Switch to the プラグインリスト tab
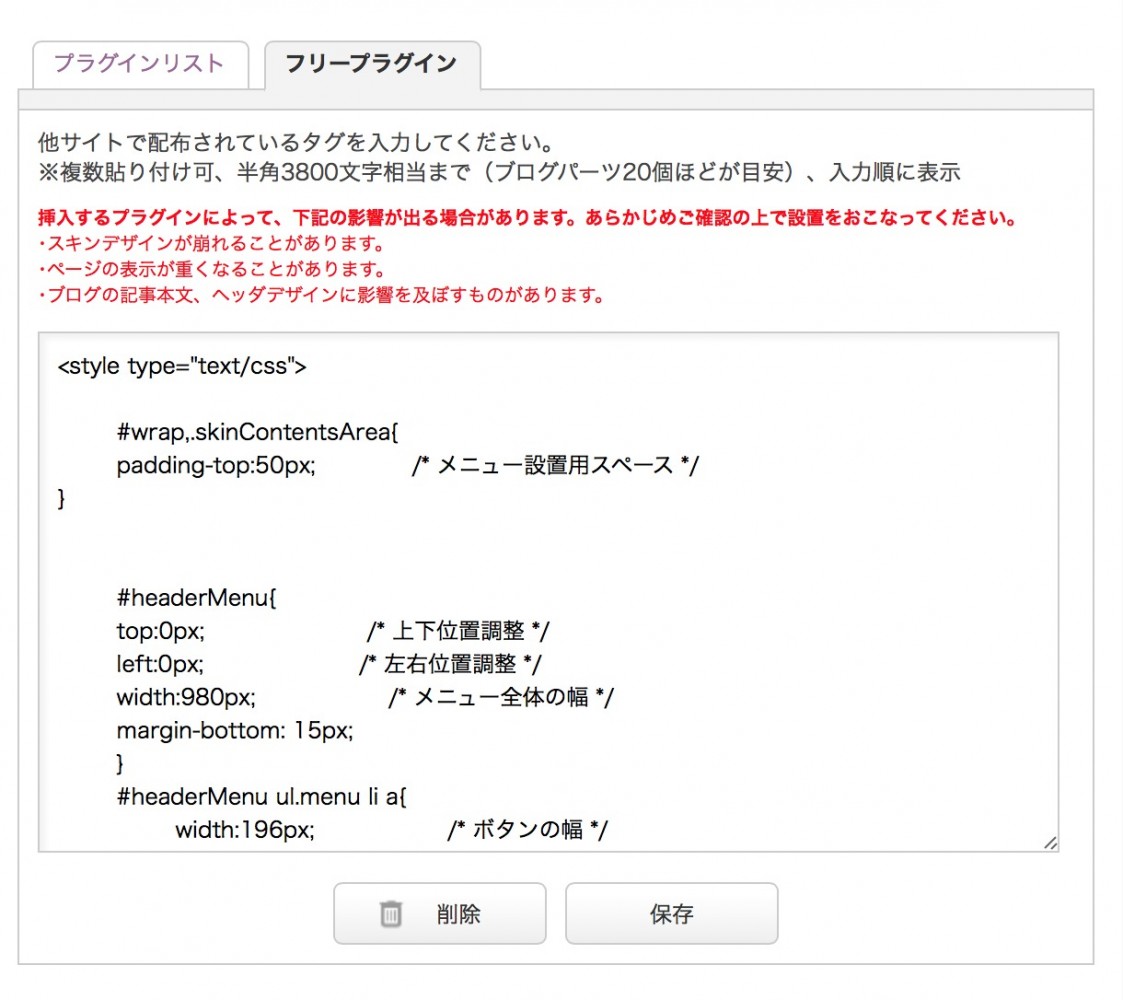Viewport: 1123px width, 1000px height. point(140,64)
